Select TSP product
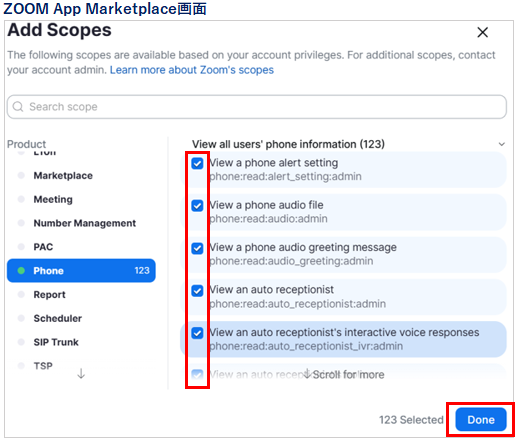518x441 pixels. pos(43,366)
